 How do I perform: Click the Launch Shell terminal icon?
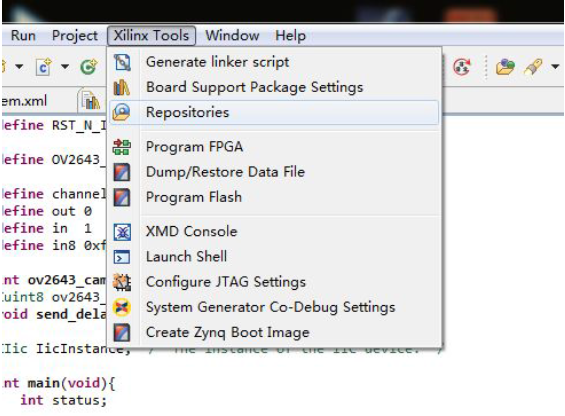click(x=122, y=257)
